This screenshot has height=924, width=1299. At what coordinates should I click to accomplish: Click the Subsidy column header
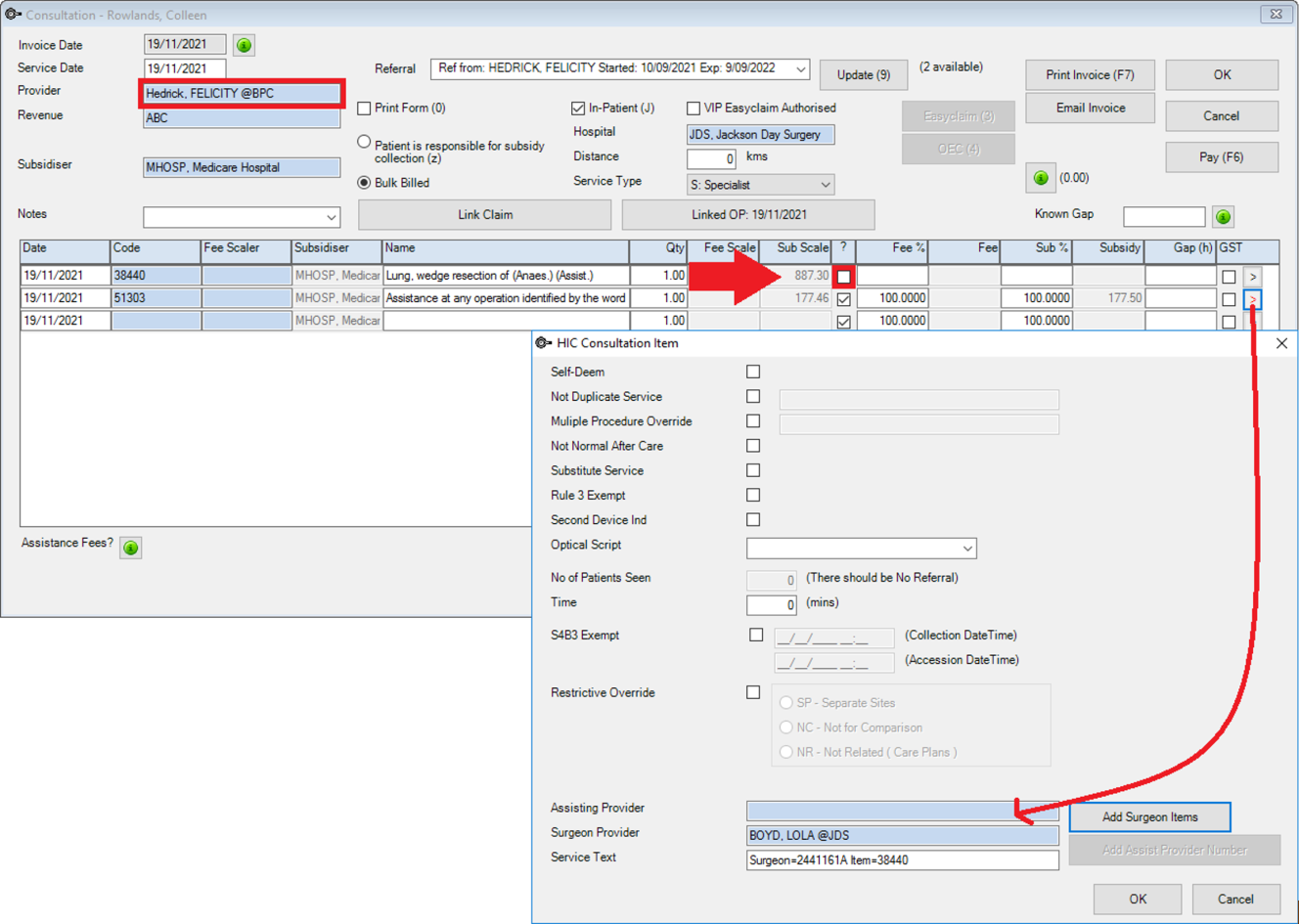point(1108,249)
